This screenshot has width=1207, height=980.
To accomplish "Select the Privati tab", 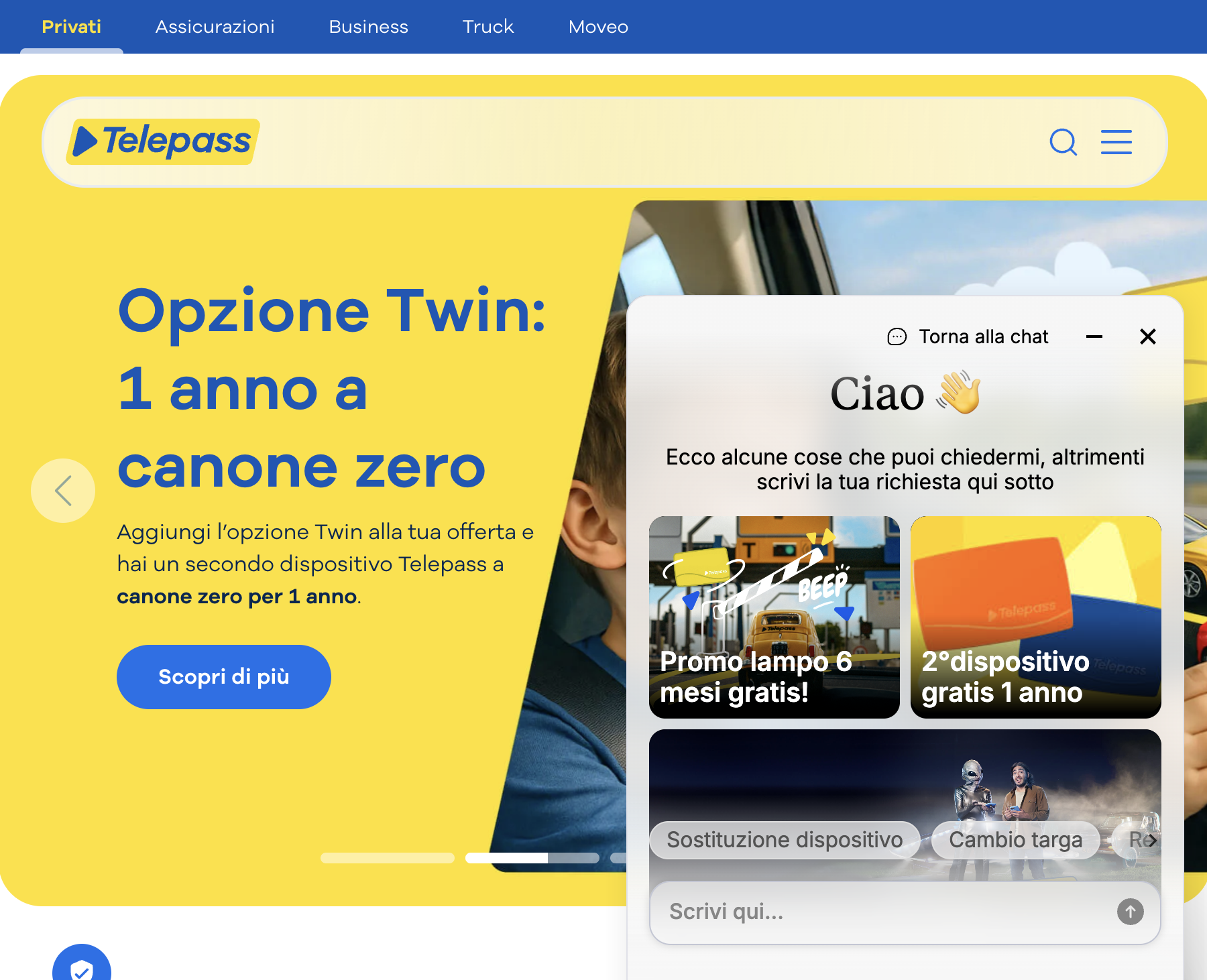I will [72, 27].
